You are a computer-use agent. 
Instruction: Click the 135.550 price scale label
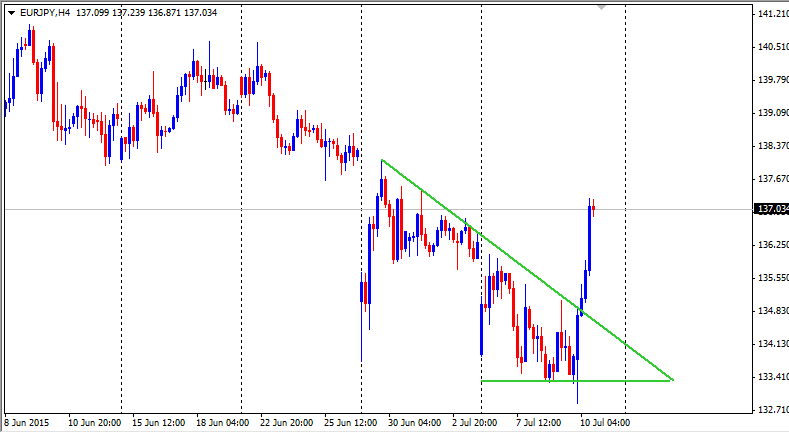[773, 278]
